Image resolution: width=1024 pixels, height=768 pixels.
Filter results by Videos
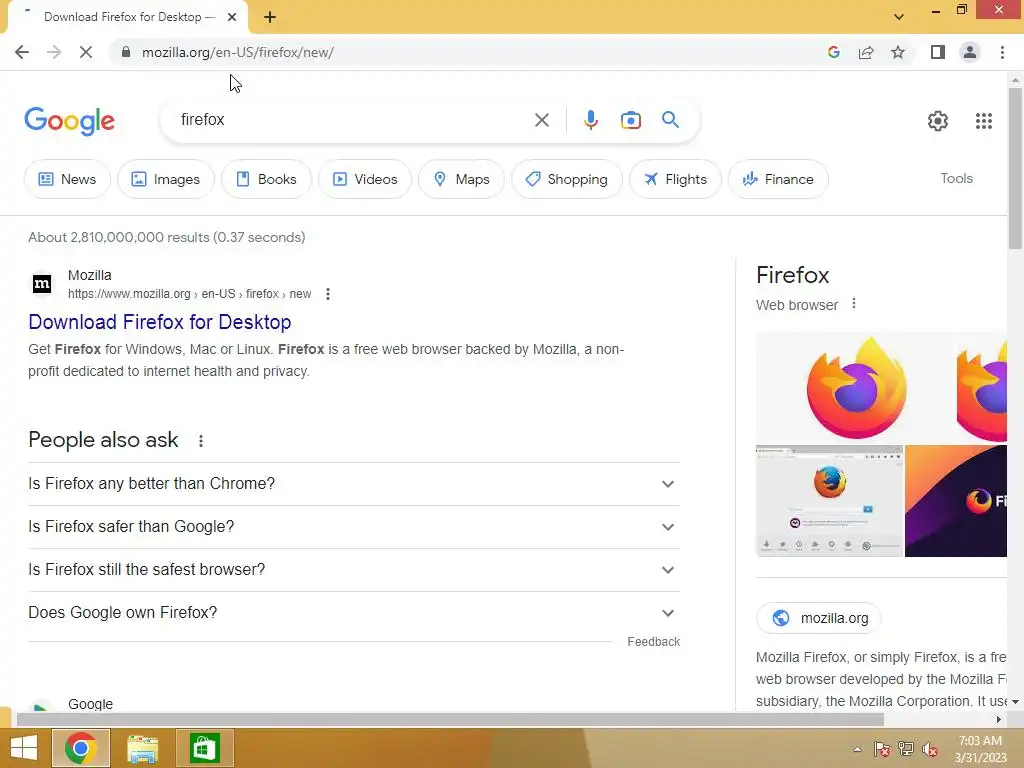pyautogui.click(x=365, y=179)
